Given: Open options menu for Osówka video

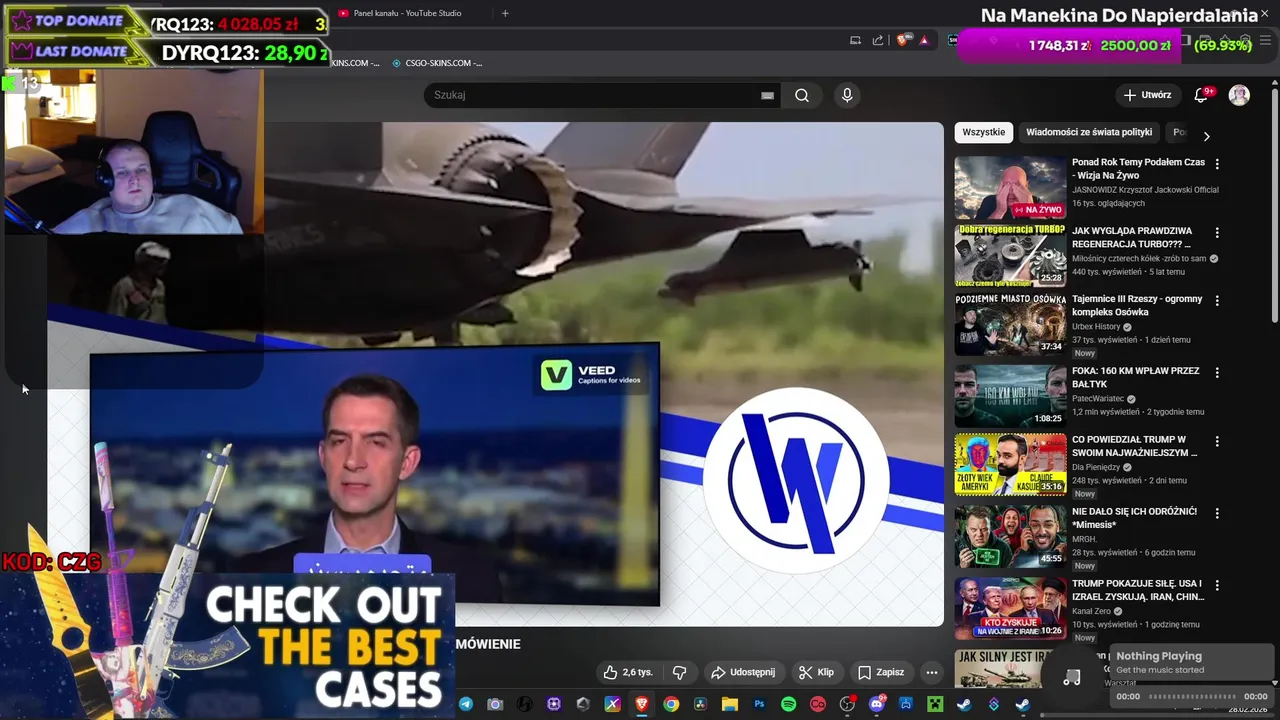Looking at the screenshot, I should [1217, 300].
